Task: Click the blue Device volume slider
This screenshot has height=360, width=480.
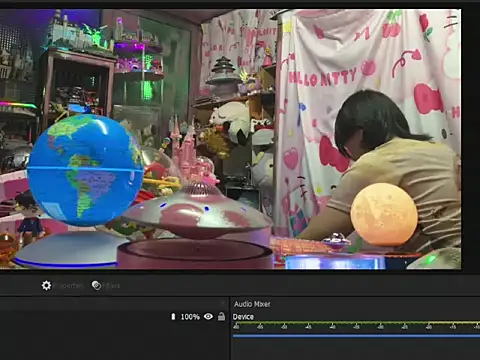Action: pos(356,336)
